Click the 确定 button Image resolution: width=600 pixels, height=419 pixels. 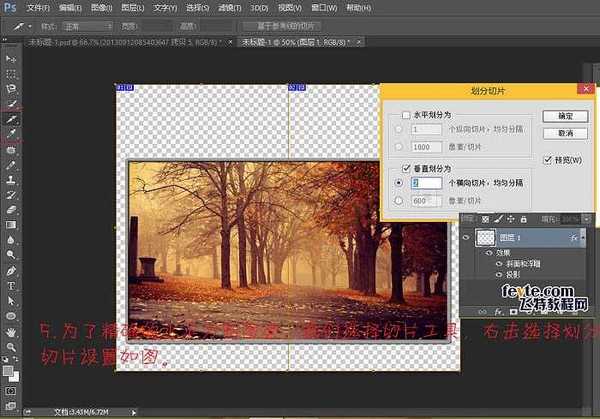[564, 117]
